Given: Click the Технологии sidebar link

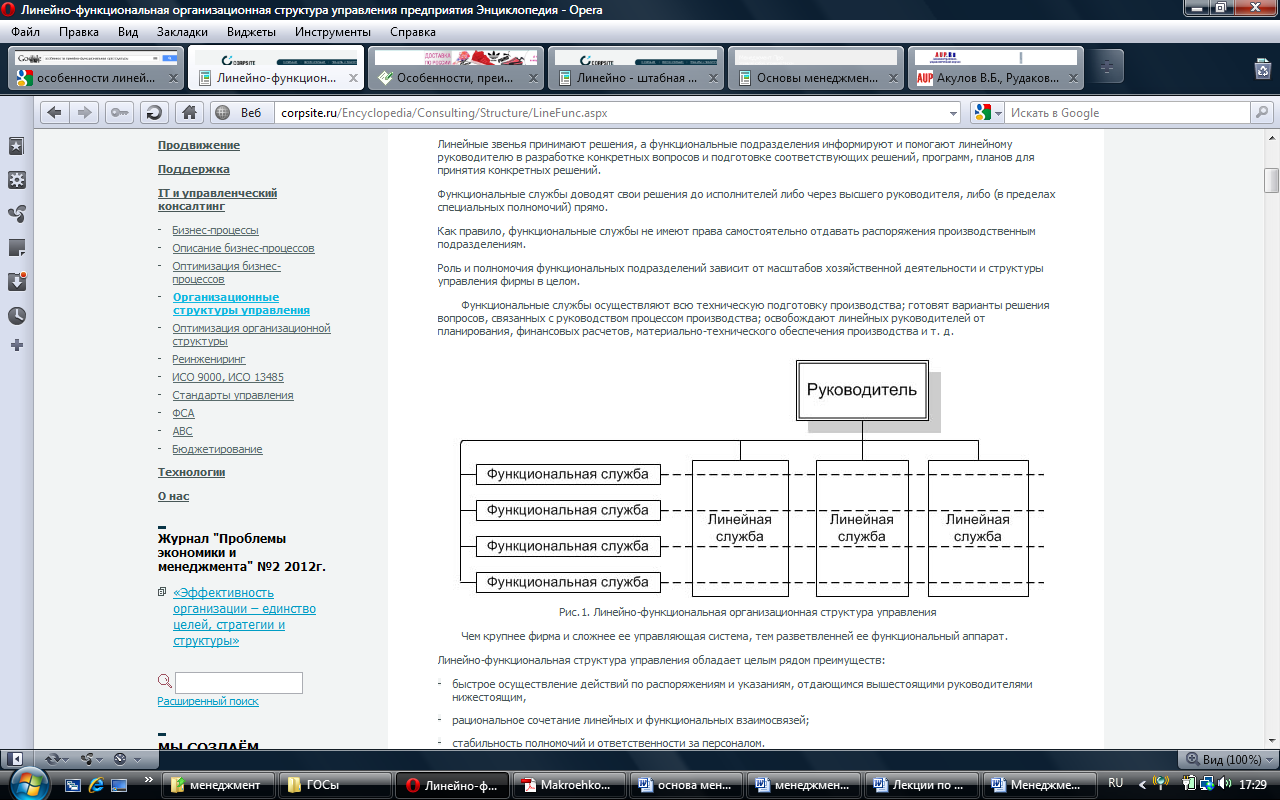Looking at the screenshot, I should pyautogui.click(x=192, y=472).
